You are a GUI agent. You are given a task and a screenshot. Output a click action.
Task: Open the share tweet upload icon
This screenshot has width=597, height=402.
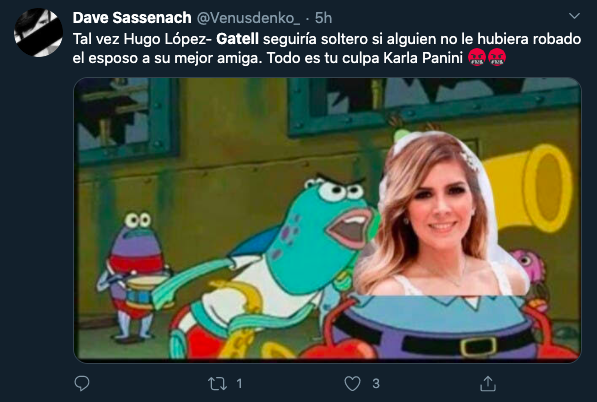(488, 383)
